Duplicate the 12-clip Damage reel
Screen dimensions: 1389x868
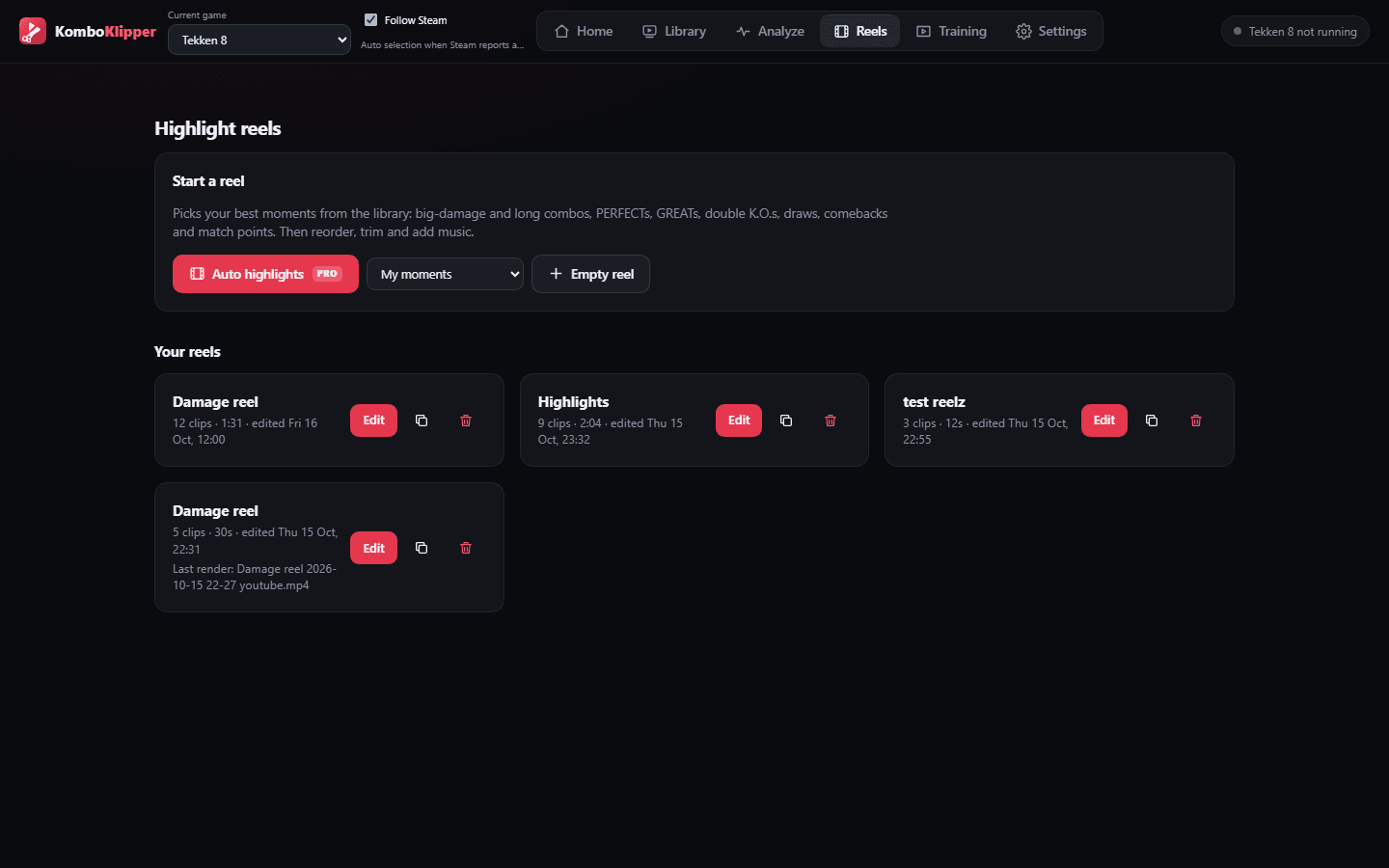pyautogui.click(x=422, y=420)
